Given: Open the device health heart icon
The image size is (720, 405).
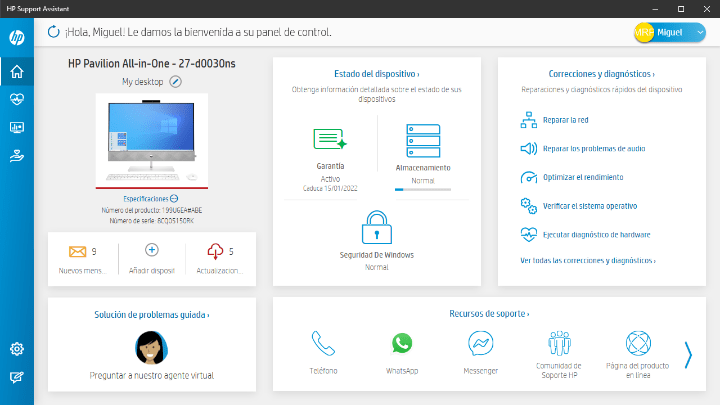Looking at the screenshot, I should coord(17,99).
